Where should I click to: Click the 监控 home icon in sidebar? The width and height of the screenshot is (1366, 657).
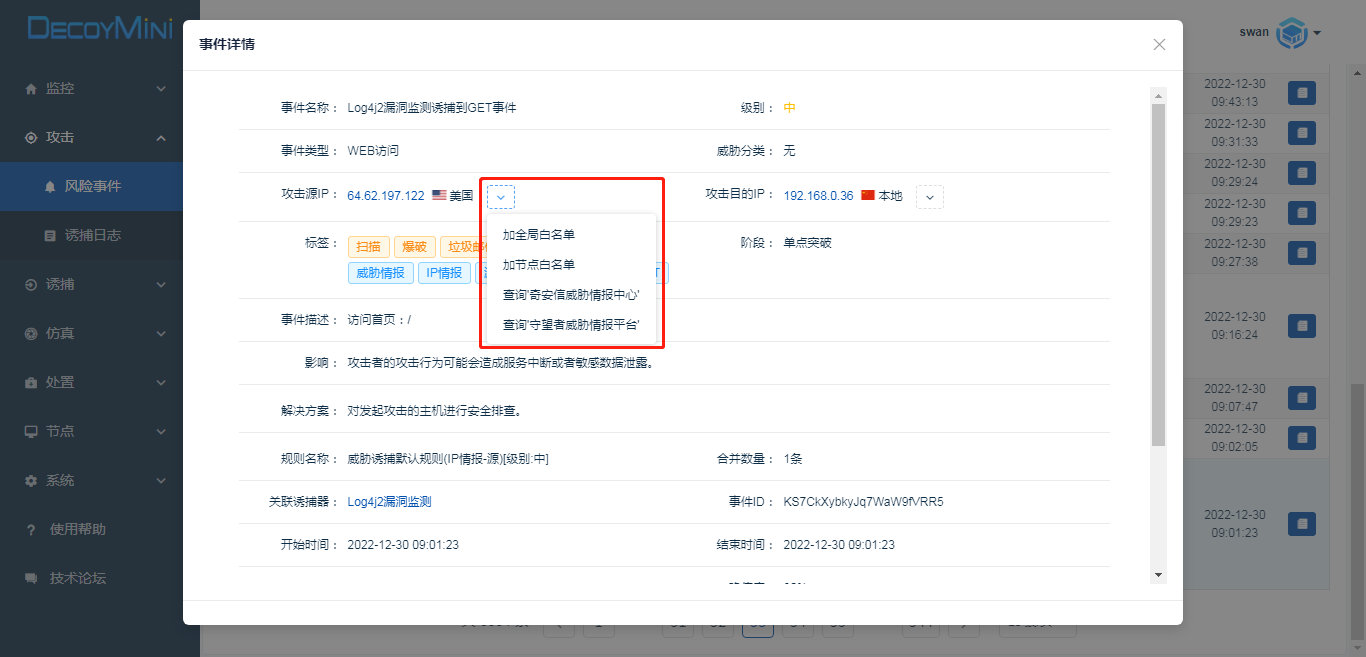(x=31, y=89)
